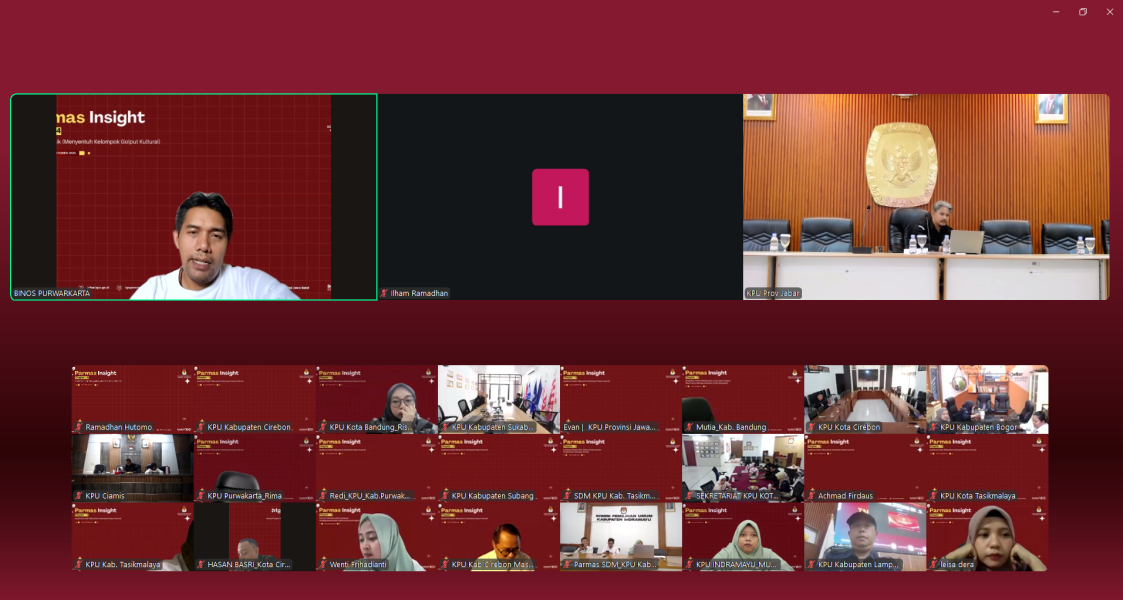Click the Ilham Ramadhan initial avatar
Viewport: 1123px width, 600px height.
(x=560, y=197)
